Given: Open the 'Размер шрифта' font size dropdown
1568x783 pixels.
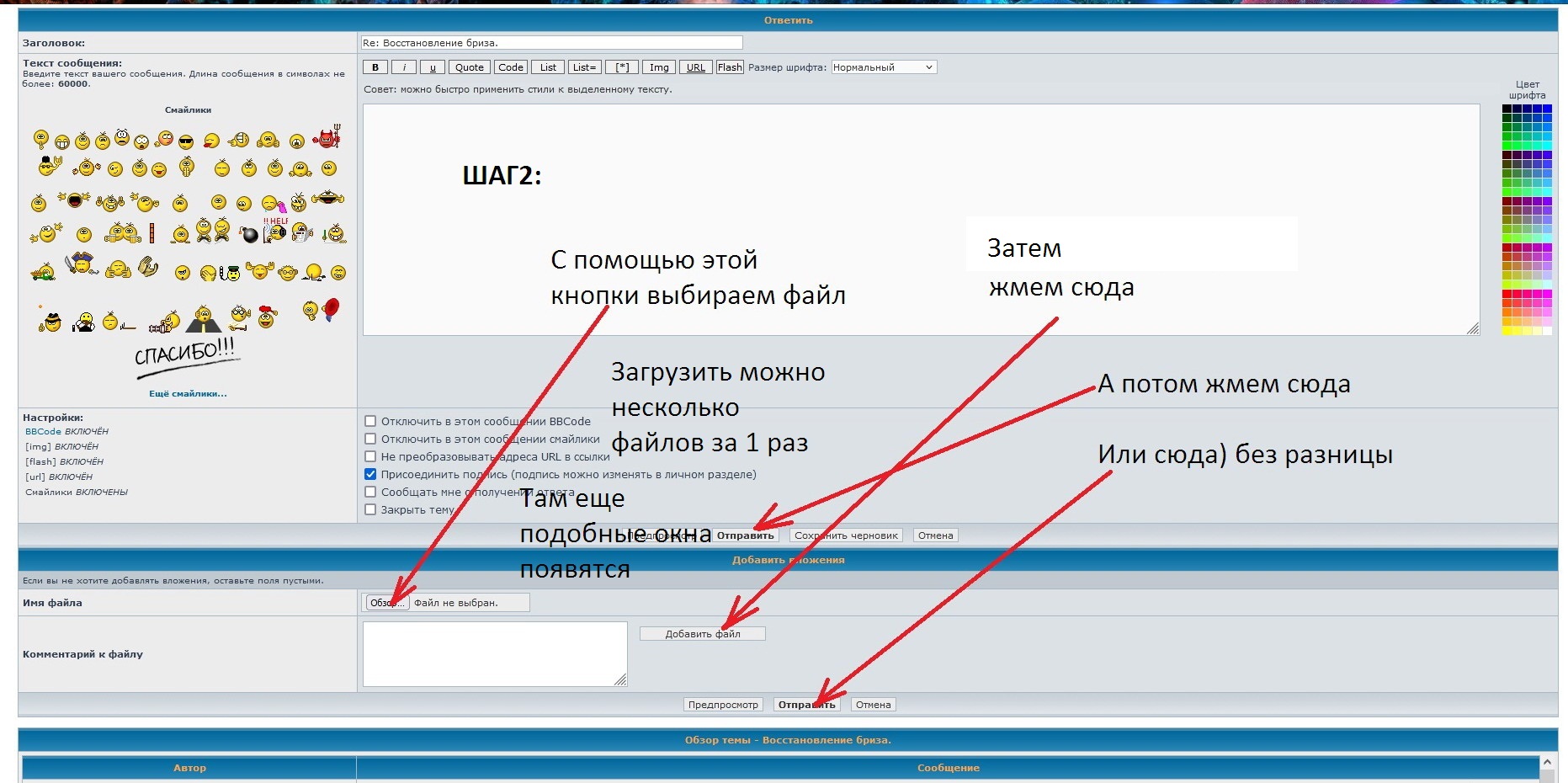Looking at the screenshot, I should pyautogui.click(x=883, y=67).
